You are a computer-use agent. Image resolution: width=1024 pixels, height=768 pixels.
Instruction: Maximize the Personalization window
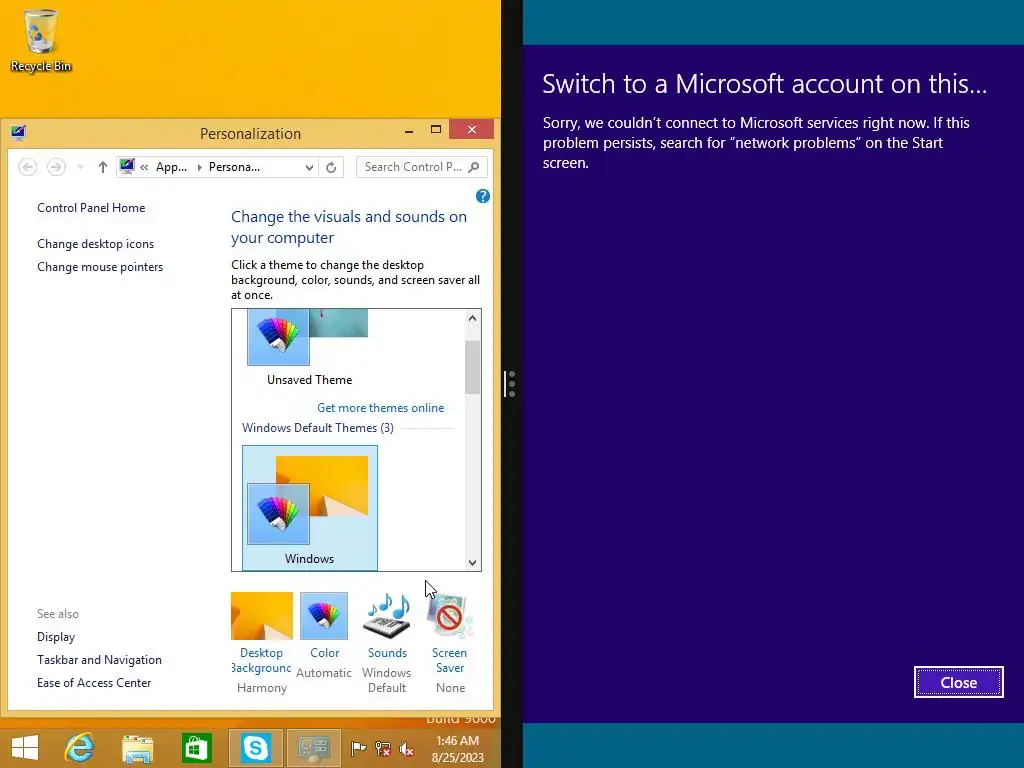pyautogui.click(x=436, y=129)
